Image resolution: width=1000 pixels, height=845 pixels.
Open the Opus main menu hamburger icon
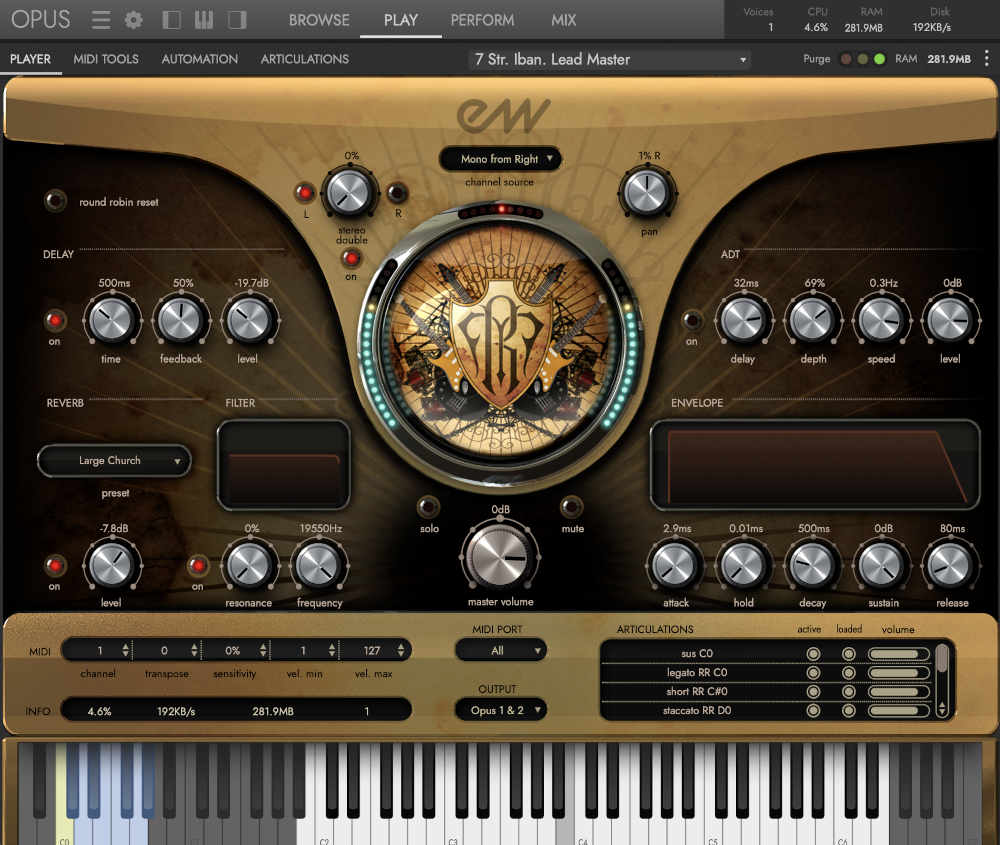[x=101, y=20]
